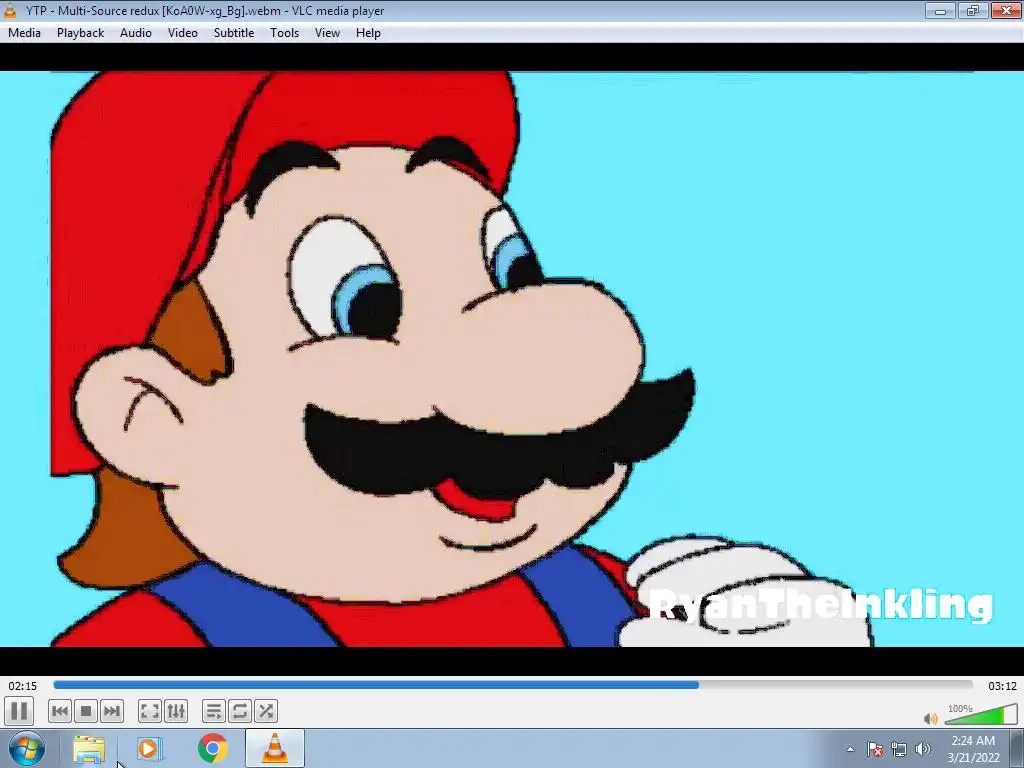Image resolution: width=1024 pixels, height=768 pixels.
Task: Restore down the VLC window
Action: click(972, 10)
